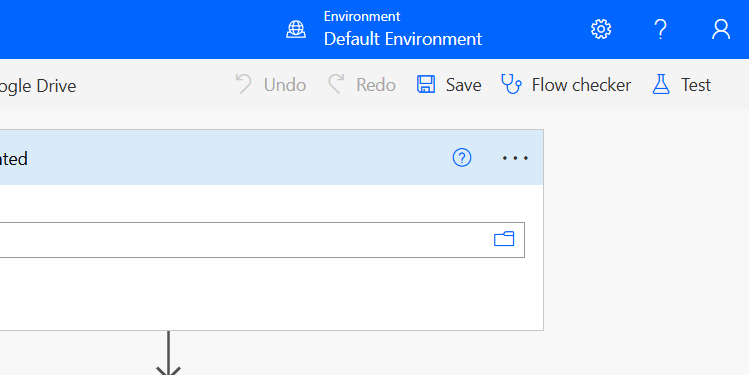Viewport: 749px width, 375px height.
Task: Open the account profile icon
Action: tap(721, 30)
